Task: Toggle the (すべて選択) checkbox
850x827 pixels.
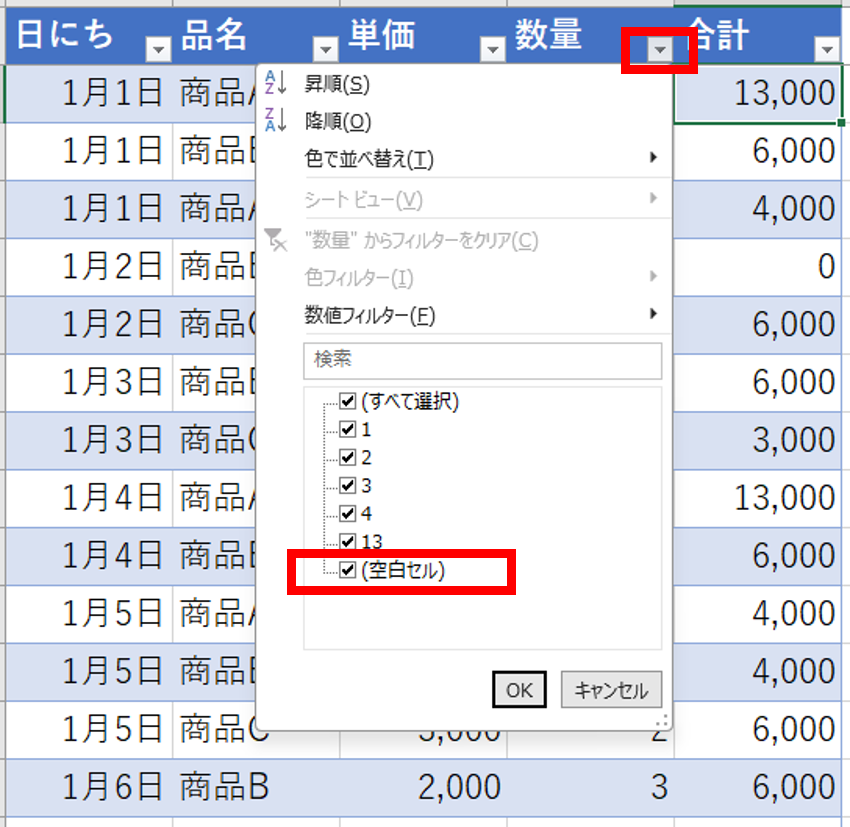Action: (348, 401)
